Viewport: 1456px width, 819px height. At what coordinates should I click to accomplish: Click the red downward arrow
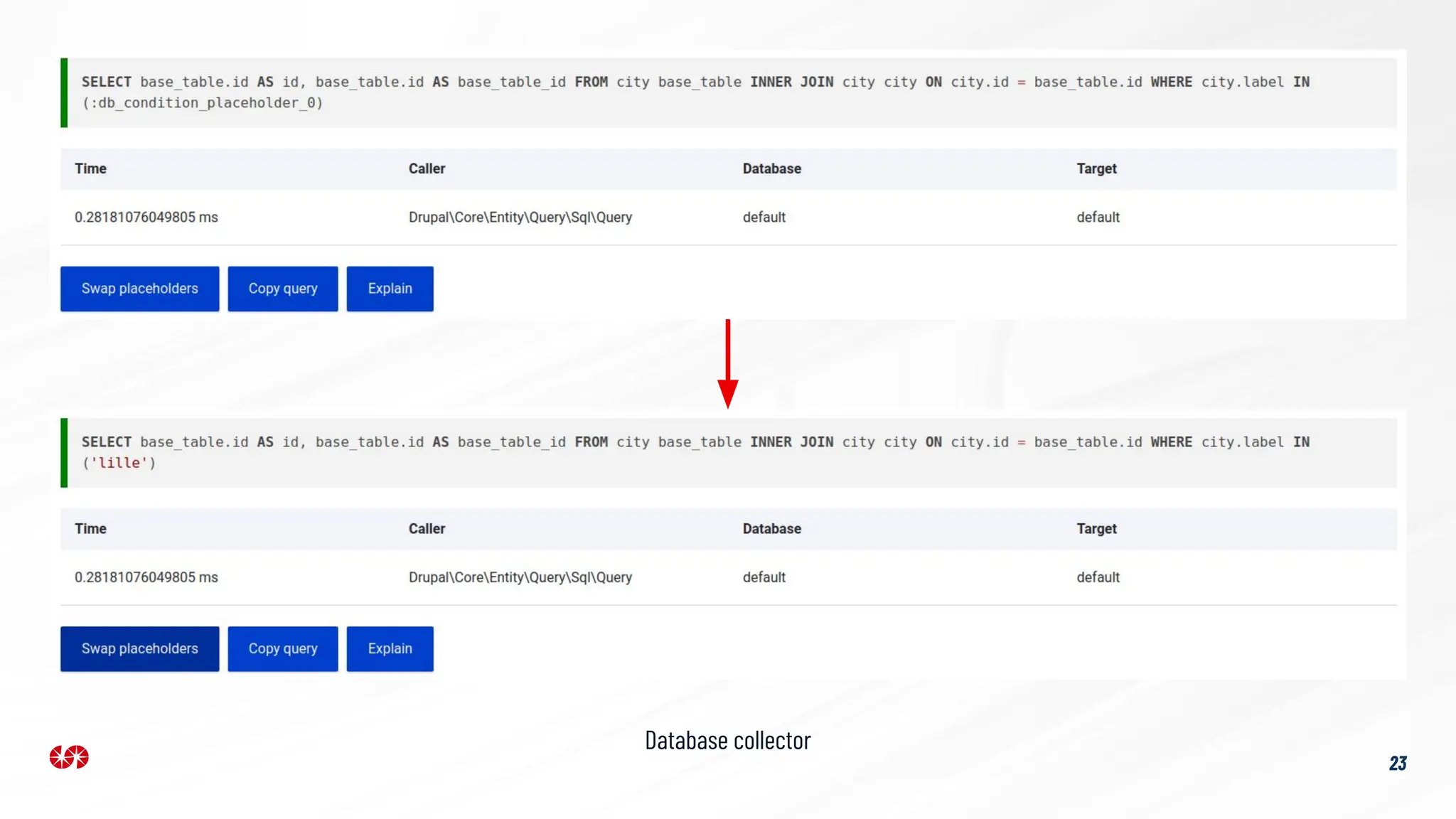coord(727,364)
